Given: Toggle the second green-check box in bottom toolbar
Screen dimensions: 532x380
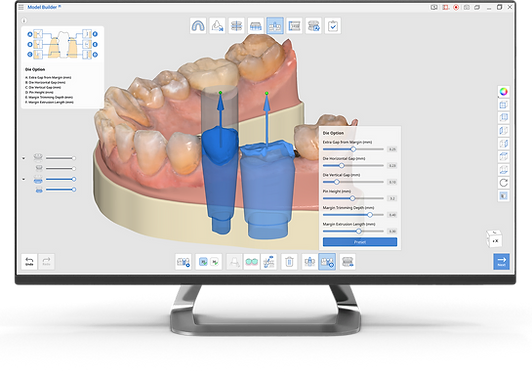Looking at the screenshot, I should [x=214, y=262].
